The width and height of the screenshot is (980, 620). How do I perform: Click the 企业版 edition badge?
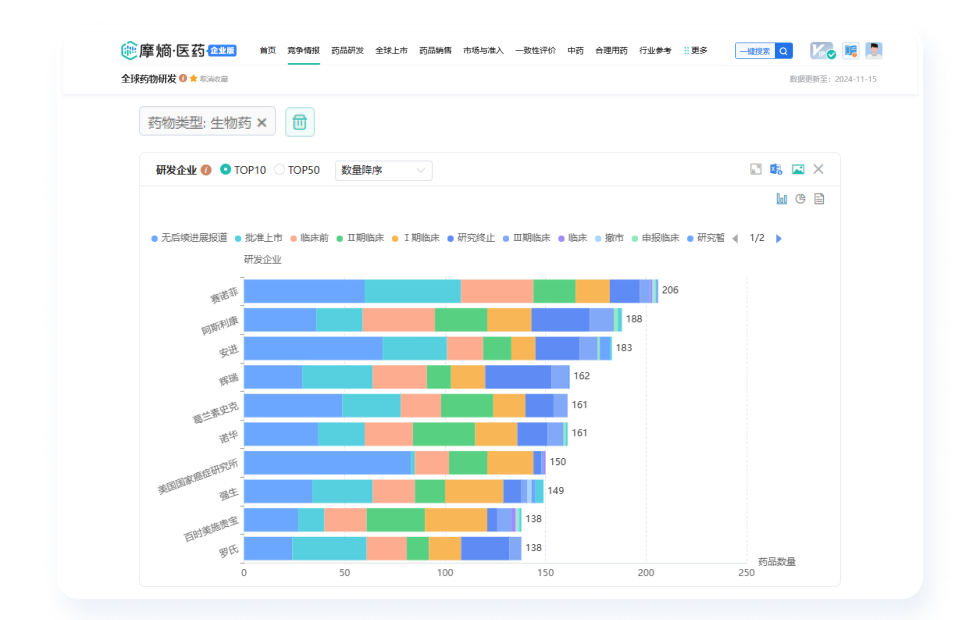222,51
